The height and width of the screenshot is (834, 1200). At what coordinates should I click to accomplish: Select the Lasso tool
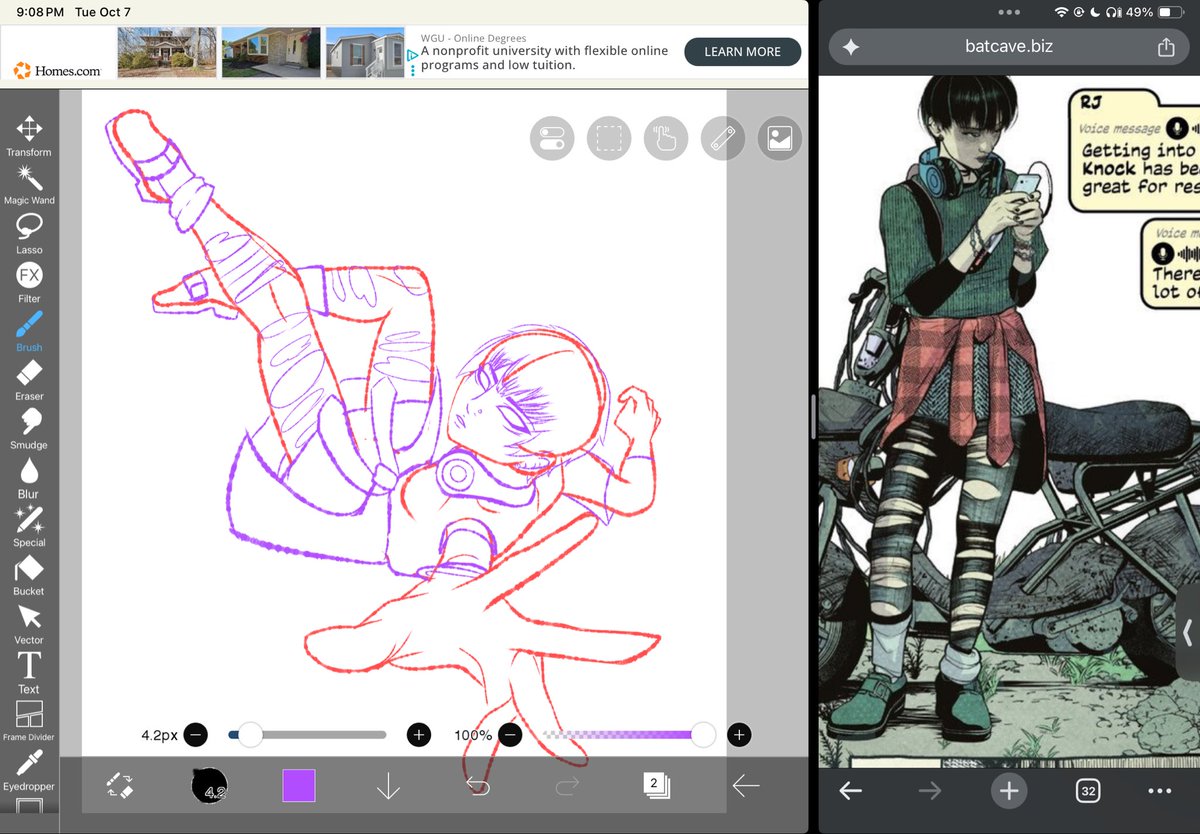[29, 234]
